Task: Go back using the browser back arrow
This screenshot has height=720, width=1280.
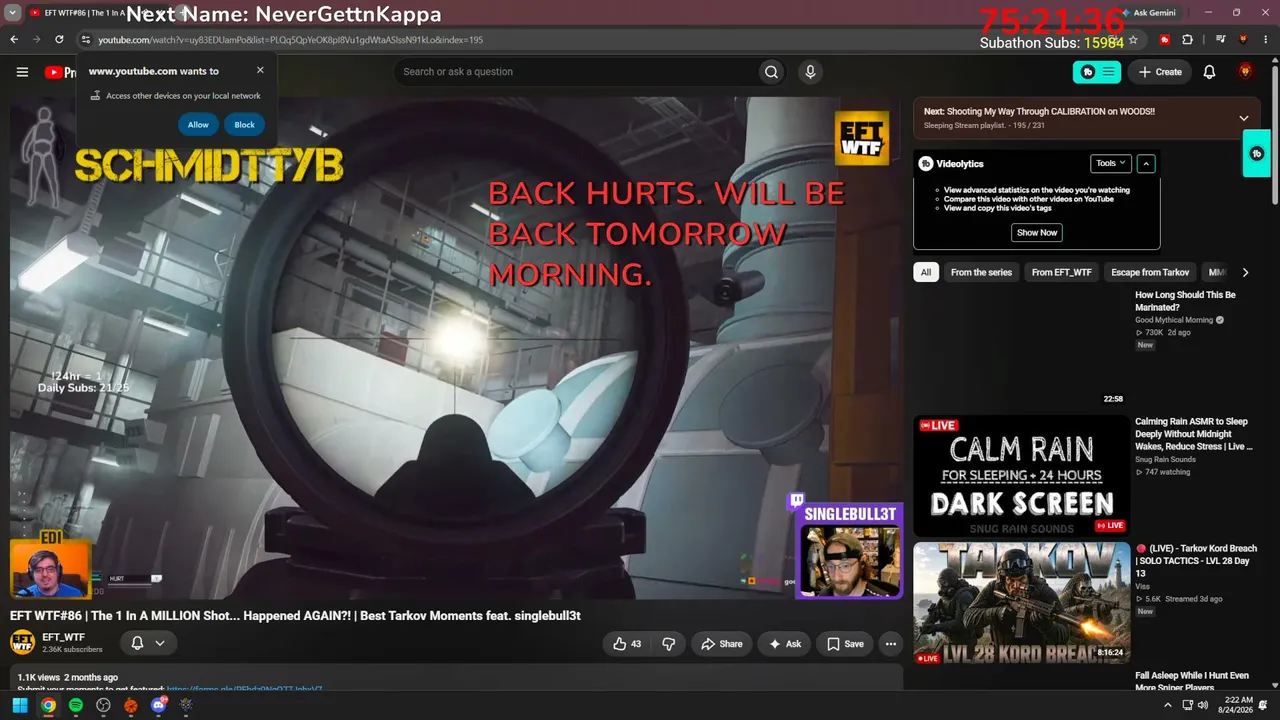Action: [x=14, y=40]
